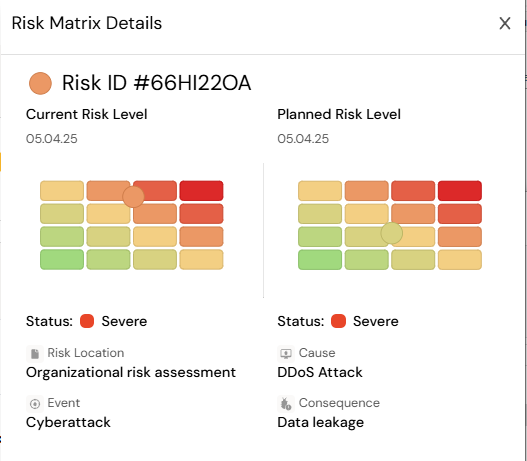Close the Risk Matrix Details panel
527x461 pixels.
pos(505,24)
